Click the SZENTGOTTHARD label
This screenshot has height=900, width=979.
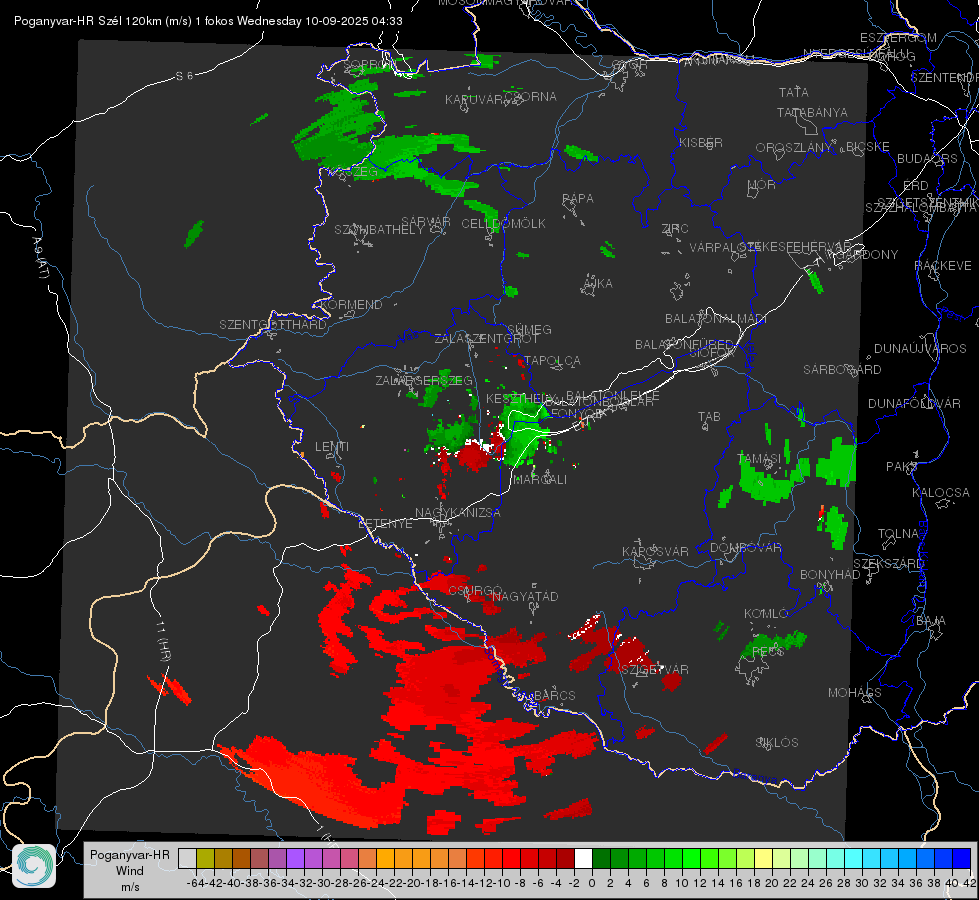click(273, 324)
